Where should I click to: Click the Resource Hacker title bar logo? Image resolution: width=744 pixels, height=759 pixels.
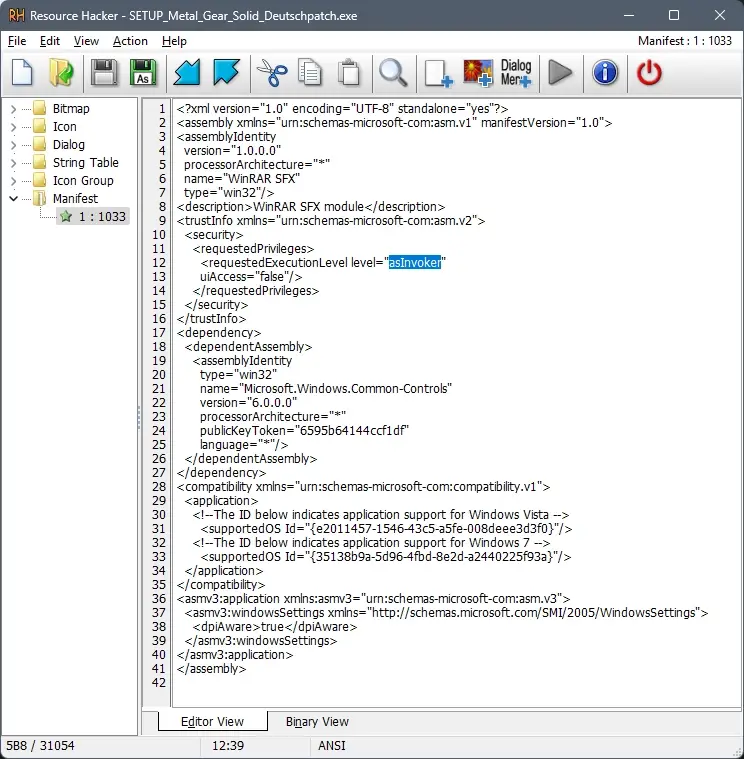point(16,15)
